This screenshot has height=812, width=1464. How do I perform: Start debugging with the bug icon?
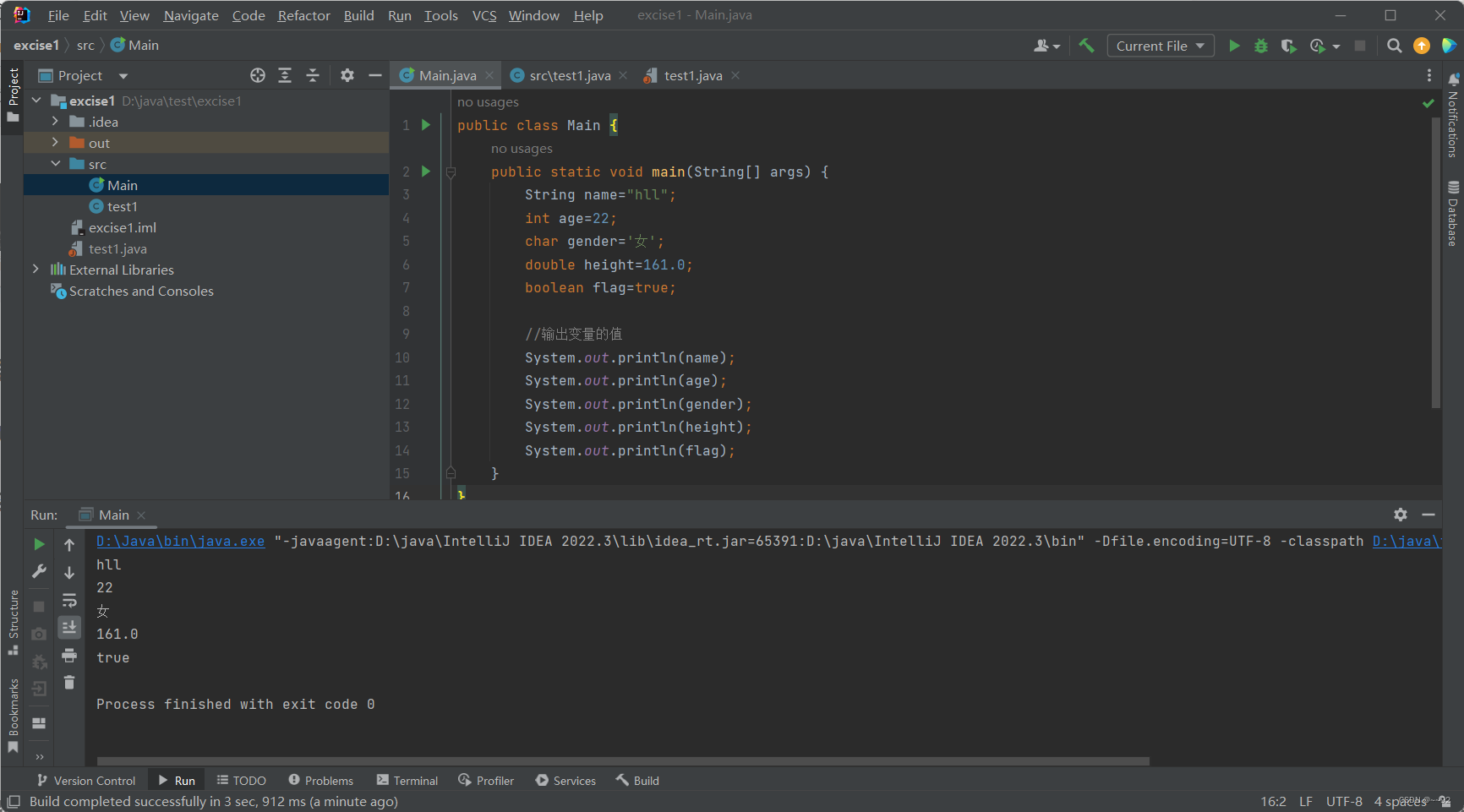click(1261, 46)
